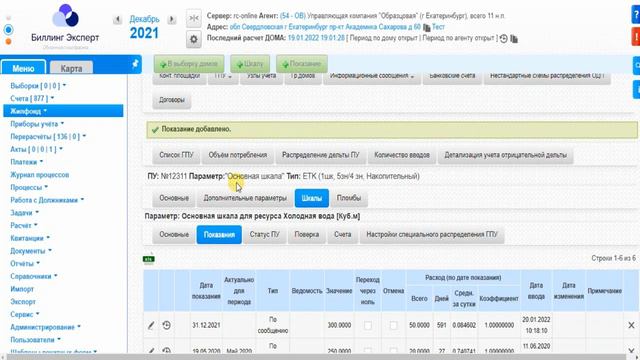Edit the 31.12.2021 reading pencil icon

tap(151, 325)
